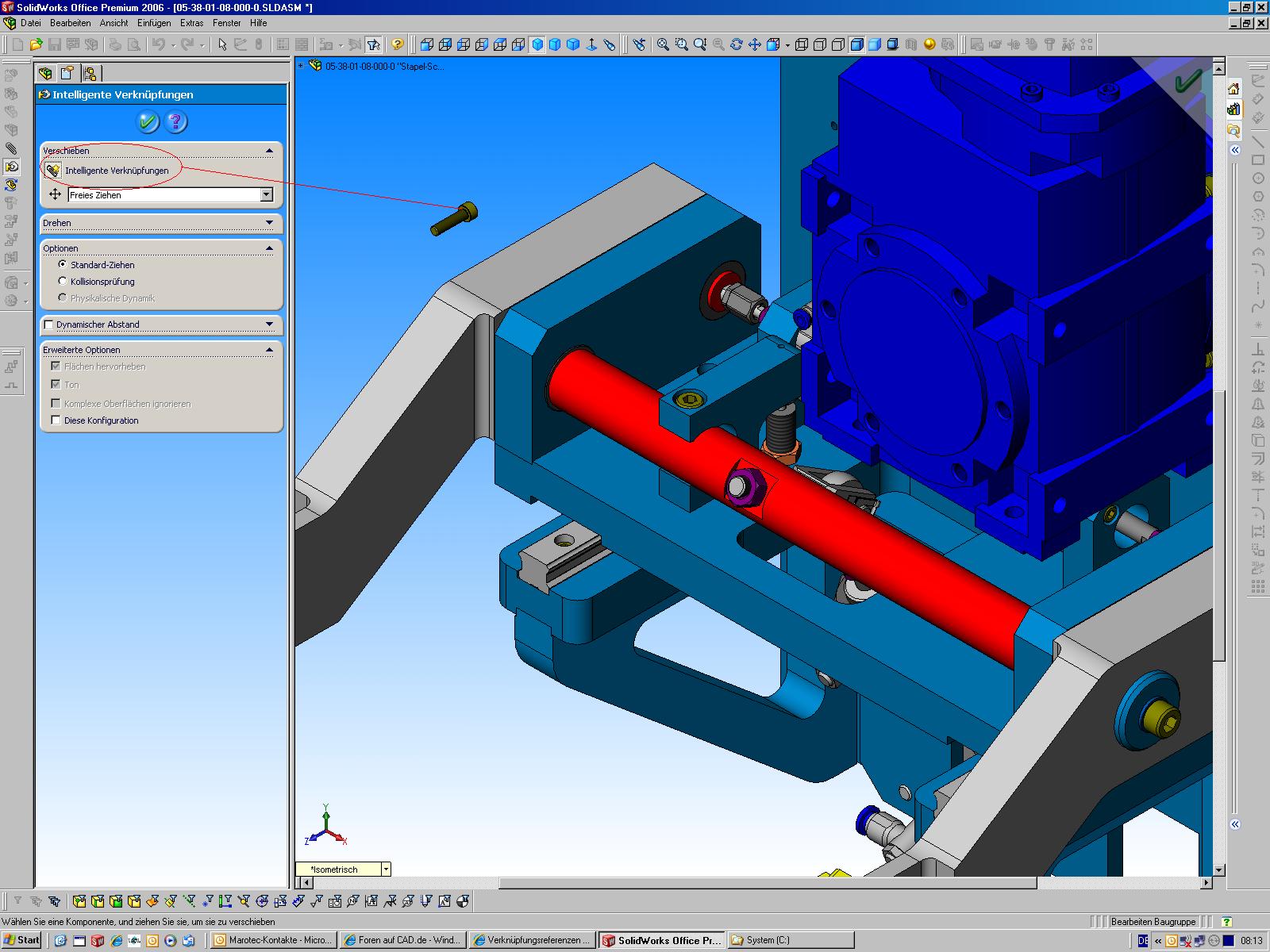1270x952 pixels.
Task: Open the Extras menu
Action: pos(191,23)
